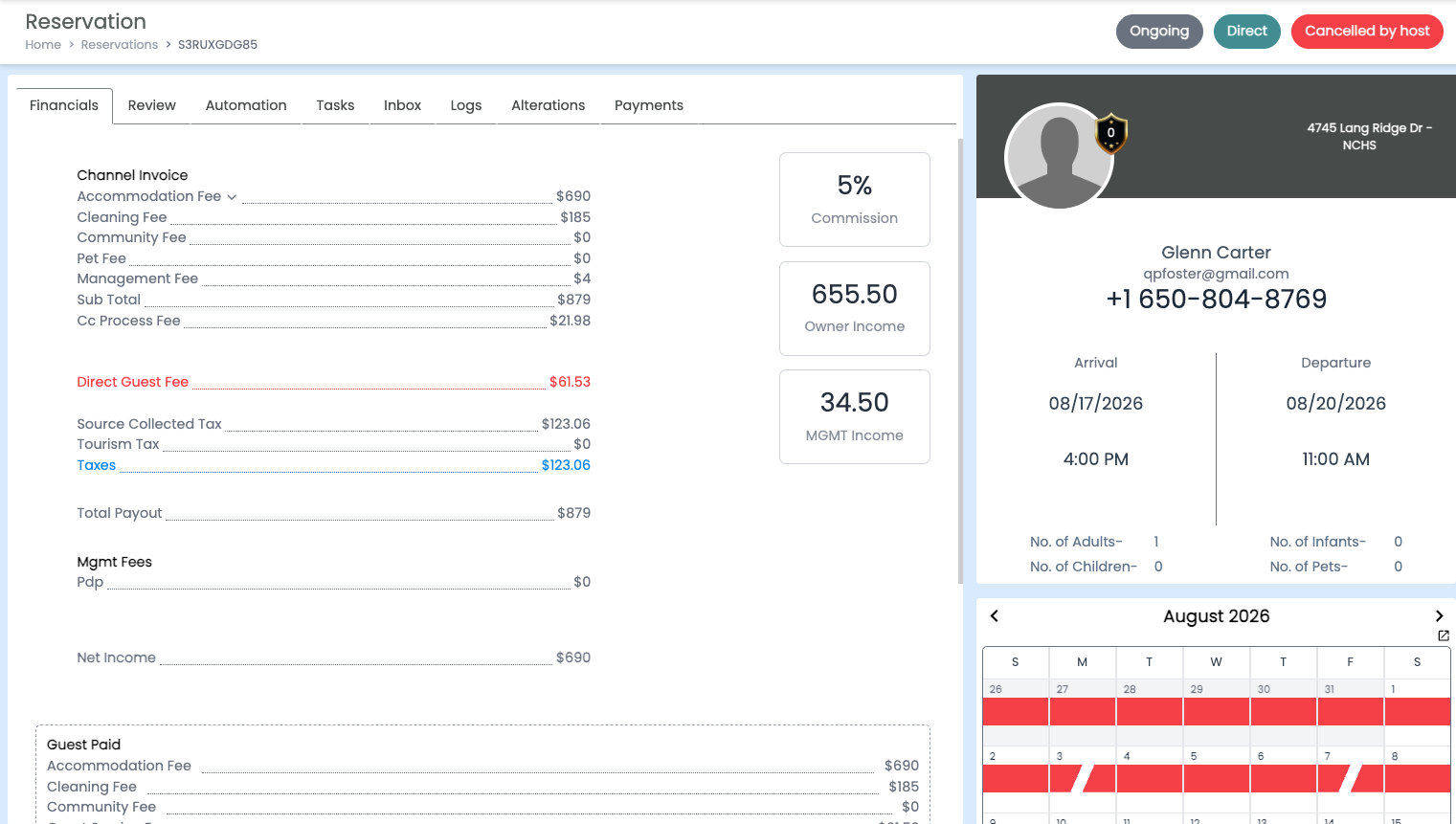Click the Taxes link

[x=97, y=465]
